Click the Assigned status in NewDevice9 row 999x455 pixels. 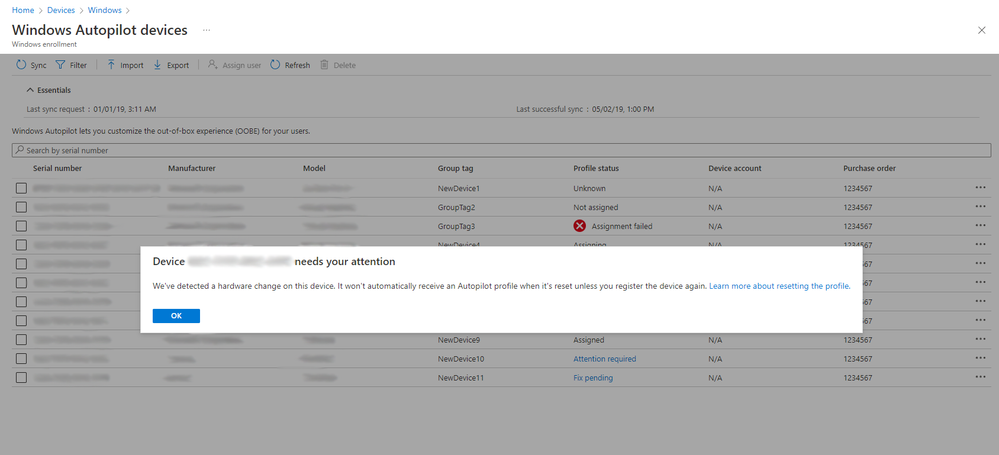[x=589, y=340]
